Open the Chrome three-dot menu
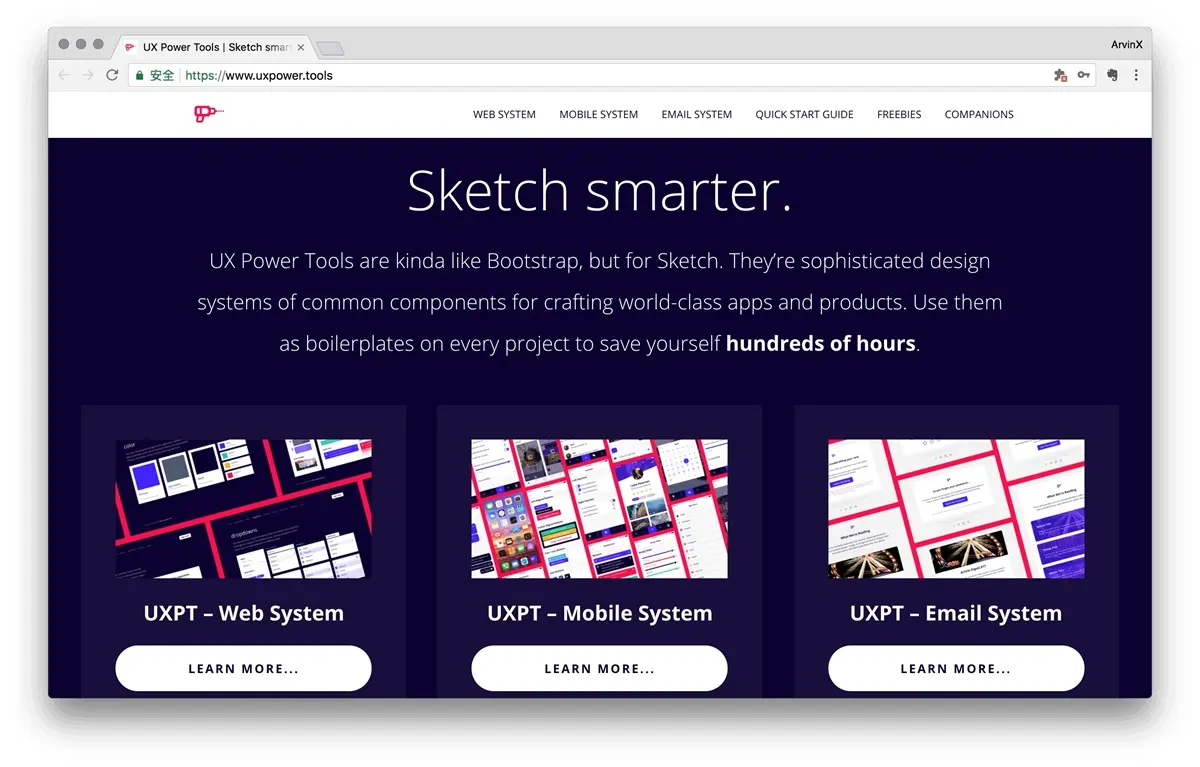This screenshot has width=1200, height=767. click(1136, 75)
